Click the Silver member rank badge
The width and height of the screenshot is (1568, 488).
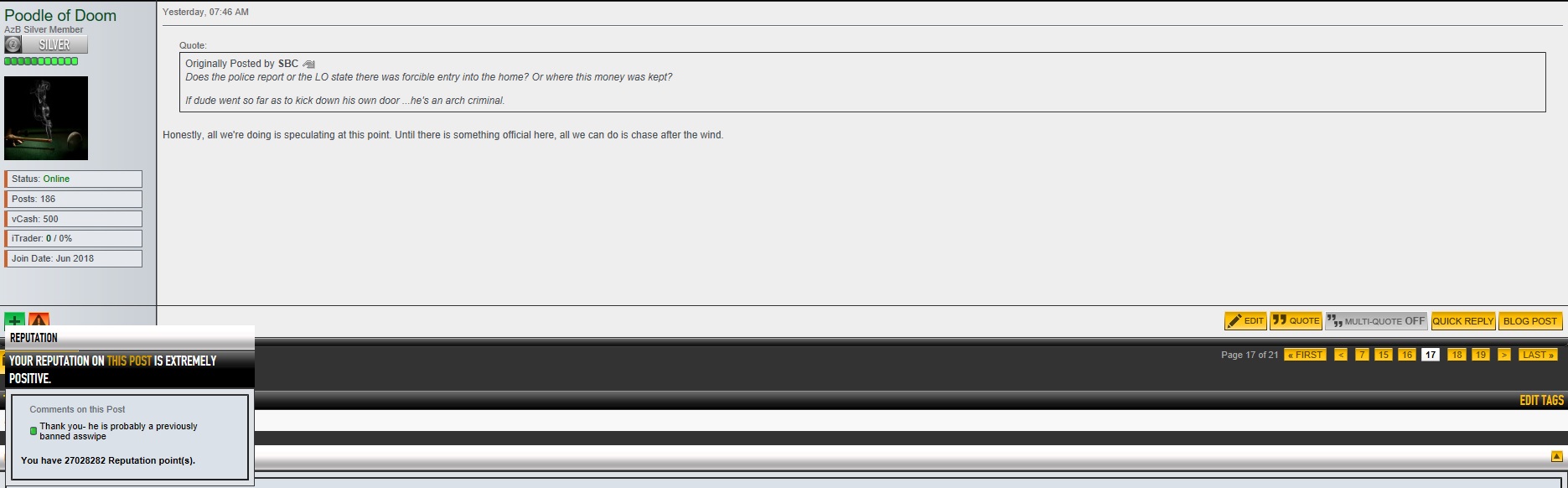46,45
